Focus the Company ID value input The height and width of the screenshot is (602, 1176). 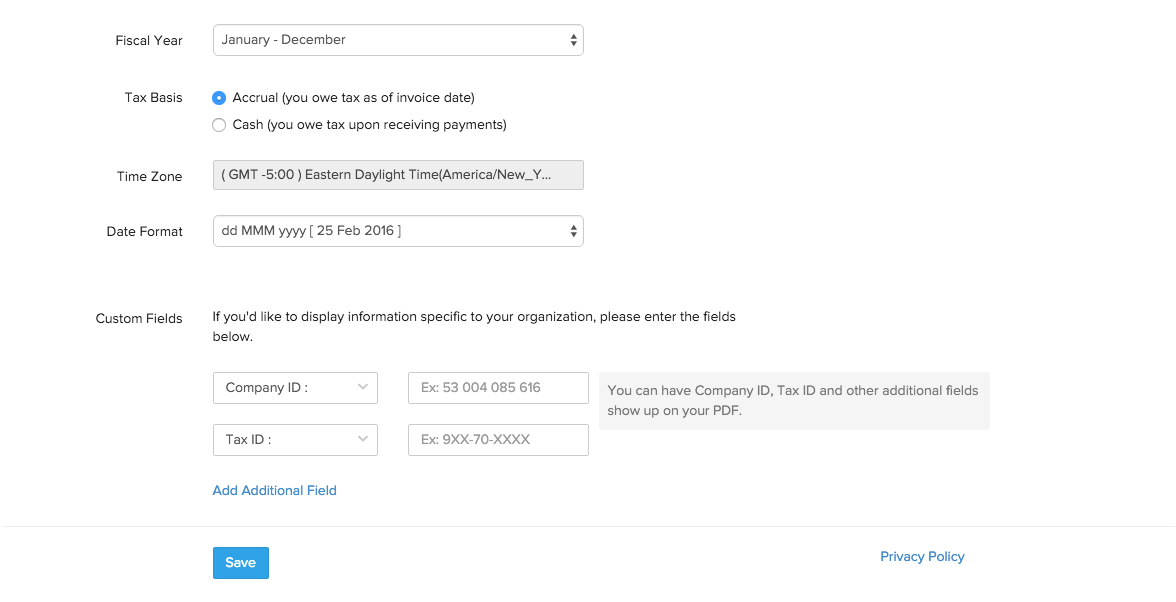[x=498, y=388]
